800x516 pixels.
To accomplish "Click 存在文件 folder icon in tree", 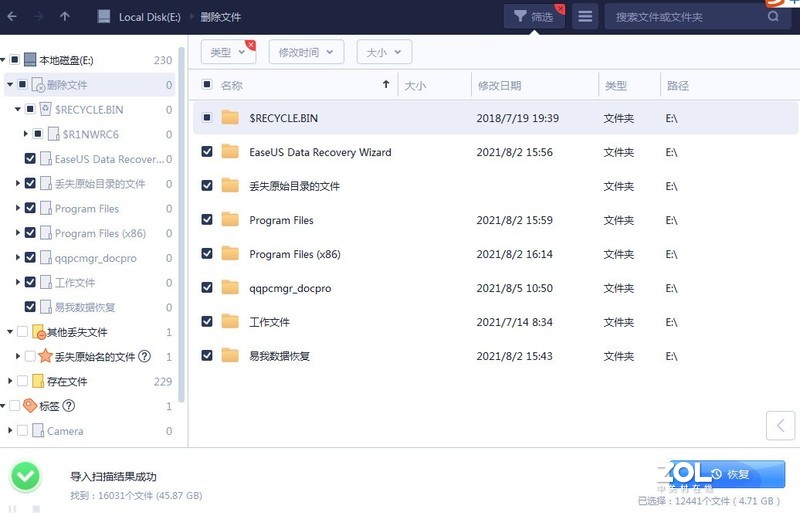I will click(38, 381).
